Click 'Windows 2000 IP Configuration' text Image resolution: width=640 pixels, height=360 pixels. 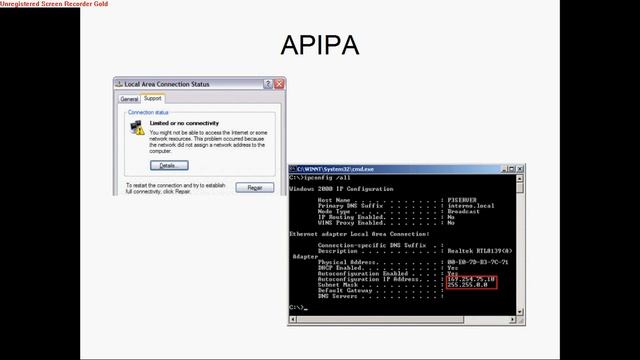(341, 189)
